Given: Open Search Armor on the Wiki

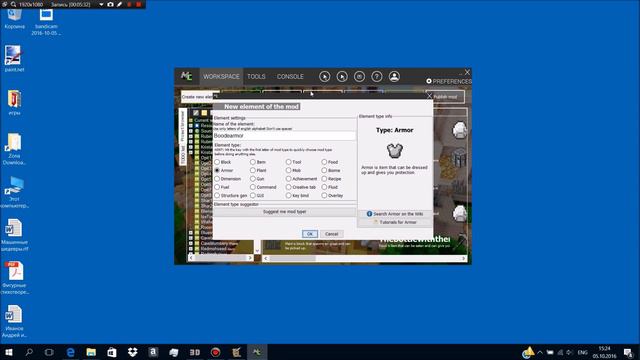Looking at the screenshot, I should (x=395, y=214).
